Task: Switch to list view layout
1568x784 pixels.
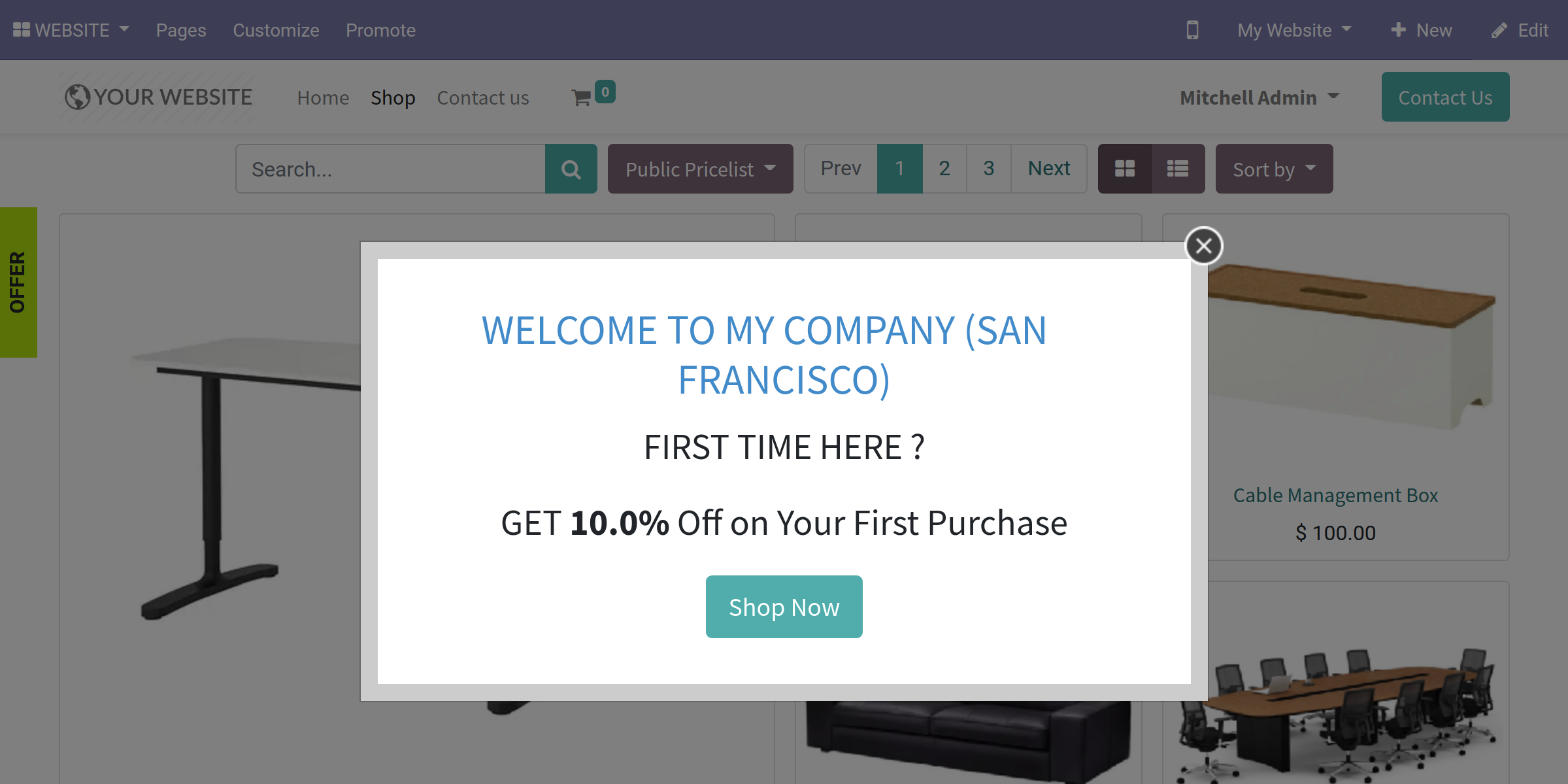Action: tap(1177, 169)
